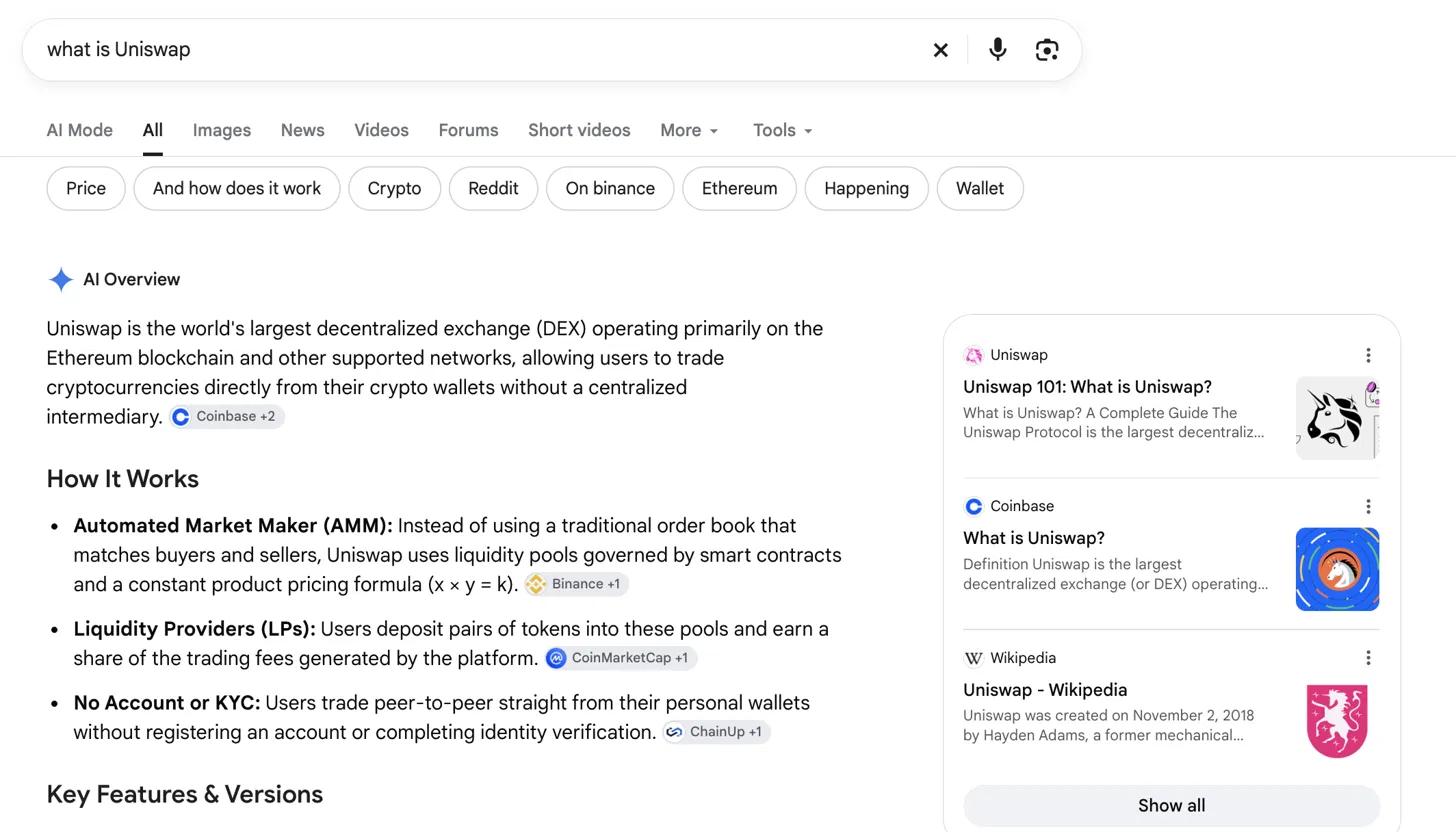Open the Binance +1 citation chip
Screen dimensions: 1456x832
(576, 584)
